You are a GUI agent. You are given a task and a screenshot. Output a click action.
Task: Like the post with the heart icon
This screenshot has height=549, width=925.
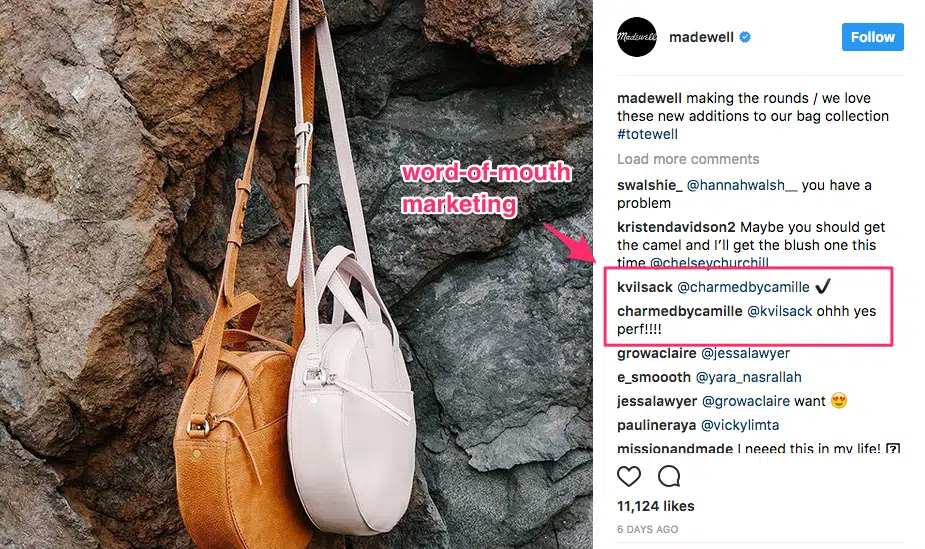(x=629, y=476)
